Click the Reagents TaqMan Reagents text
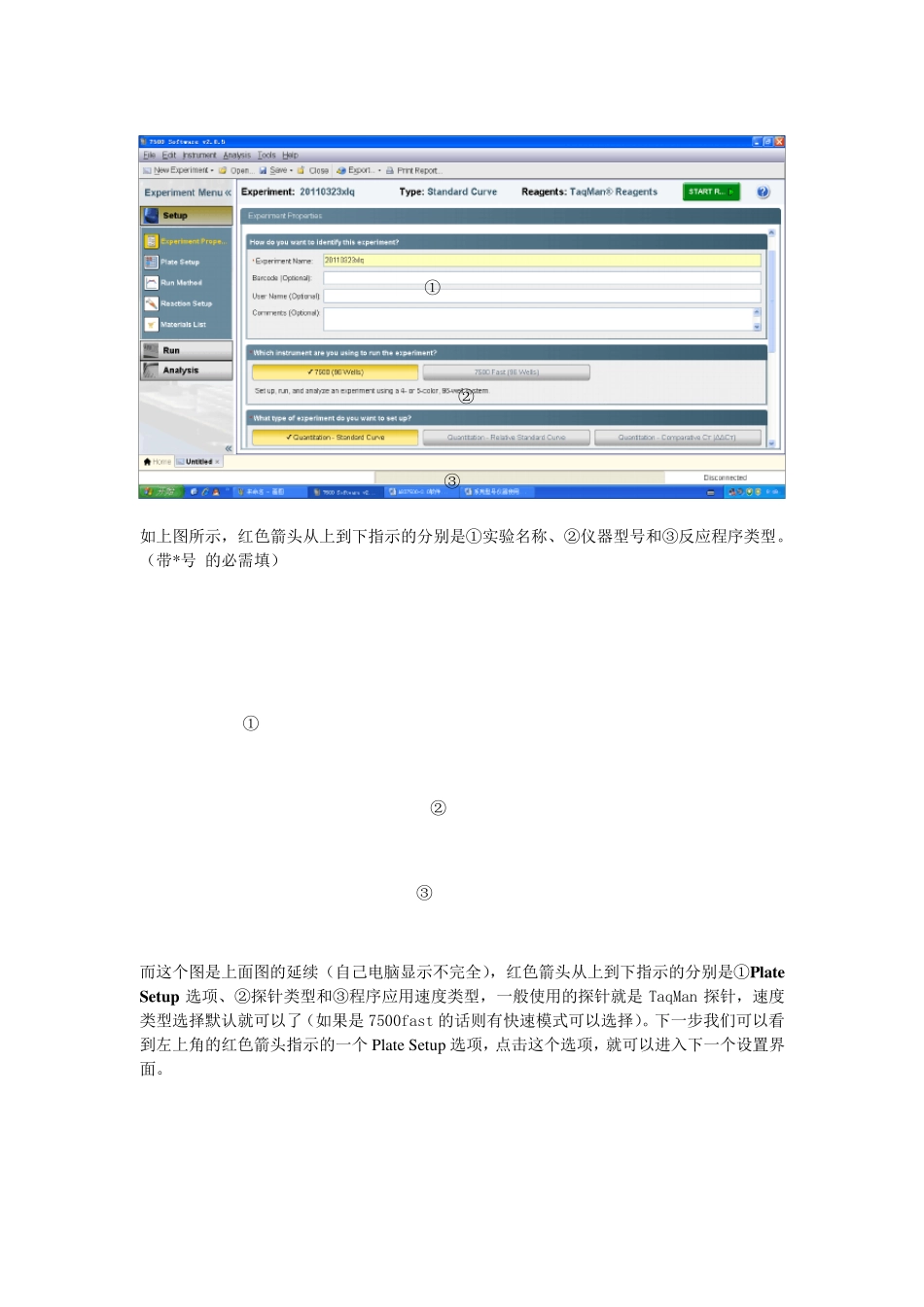The width and height of the screenshot is (924, 1307). (x=589, y=192)
